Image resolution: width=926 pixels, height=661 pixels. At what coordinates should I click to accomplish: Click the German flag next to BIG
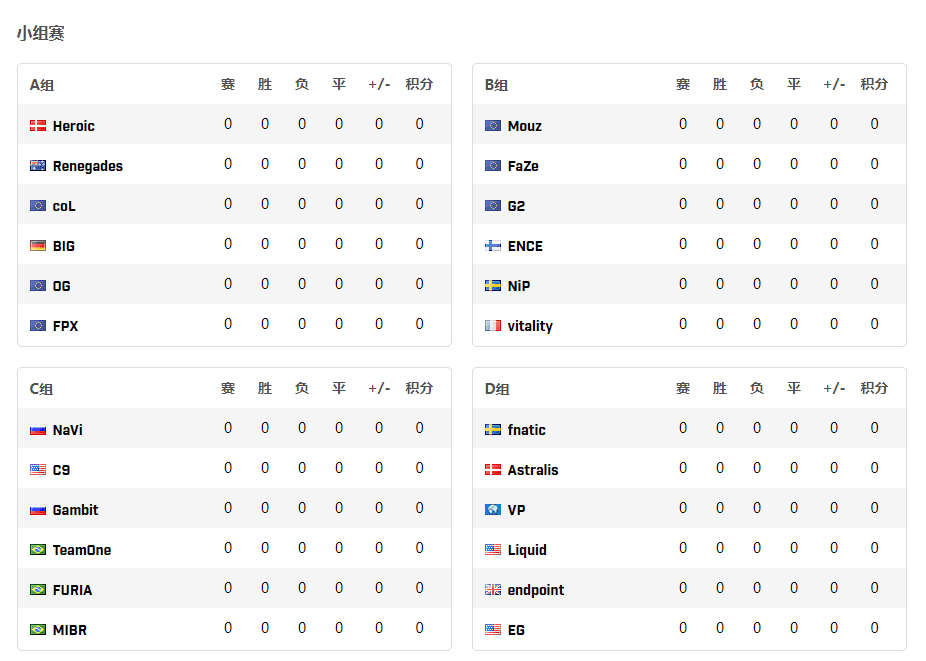point(38,245)
